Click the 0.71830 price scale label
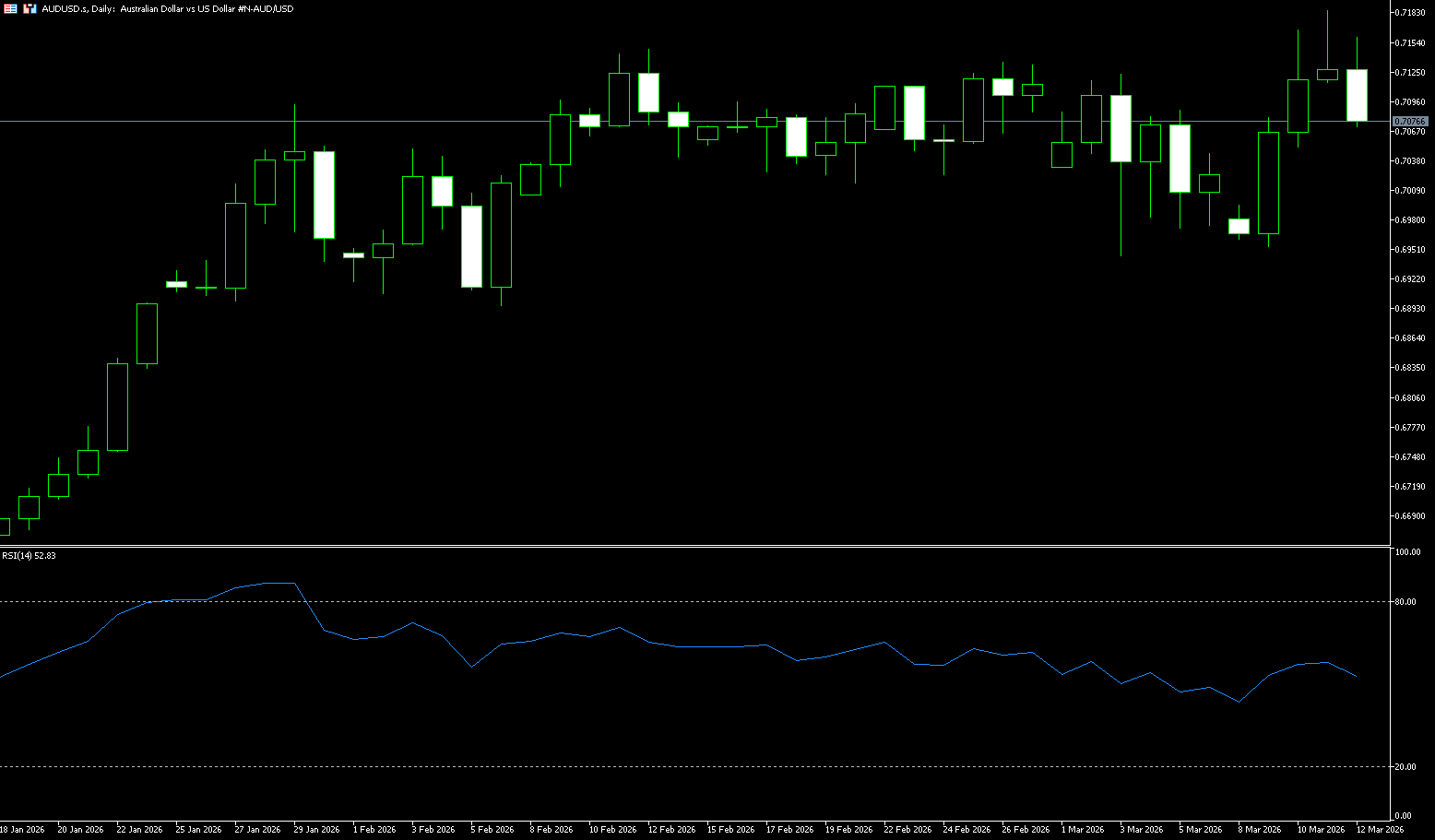This screenshot has height=840, width=1435. tap(1411, 12)
